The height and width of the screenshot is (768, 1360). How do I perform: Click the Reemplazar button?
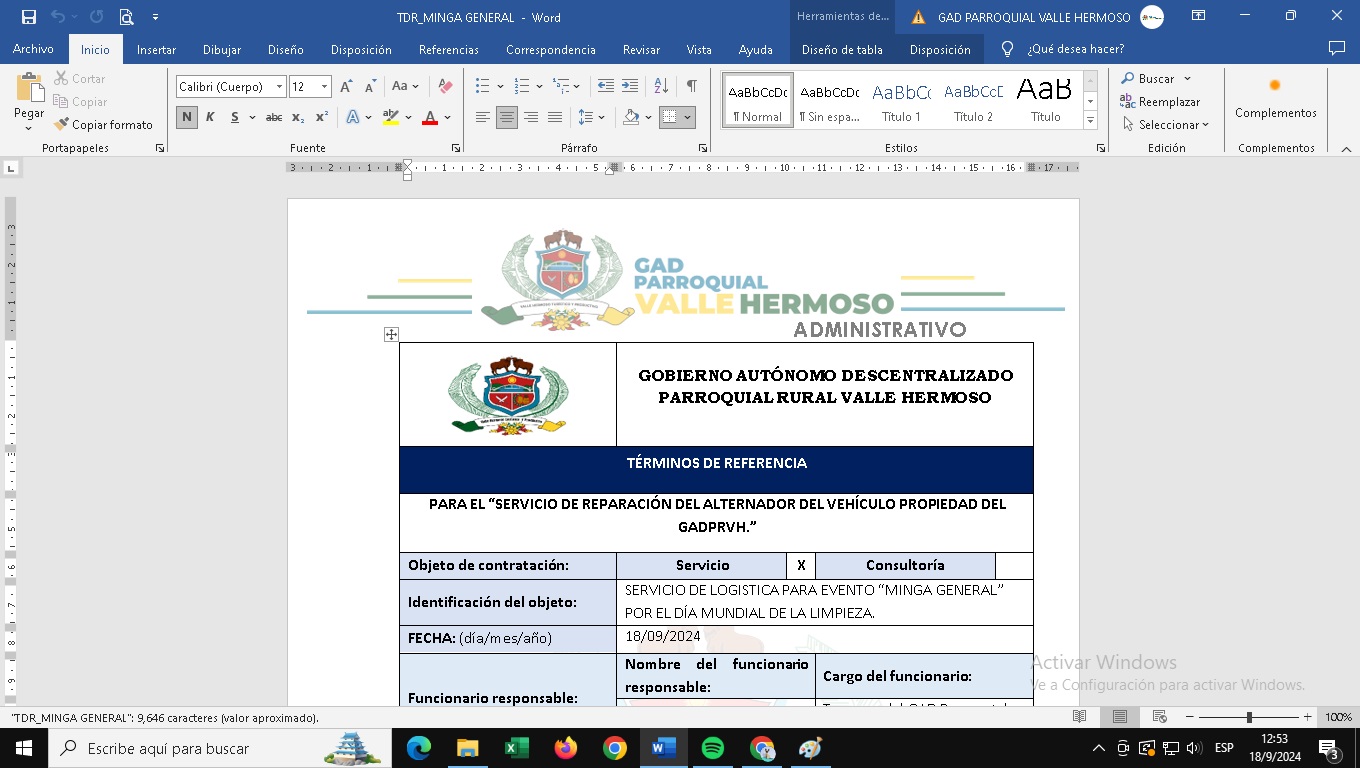coord(1160,102)
